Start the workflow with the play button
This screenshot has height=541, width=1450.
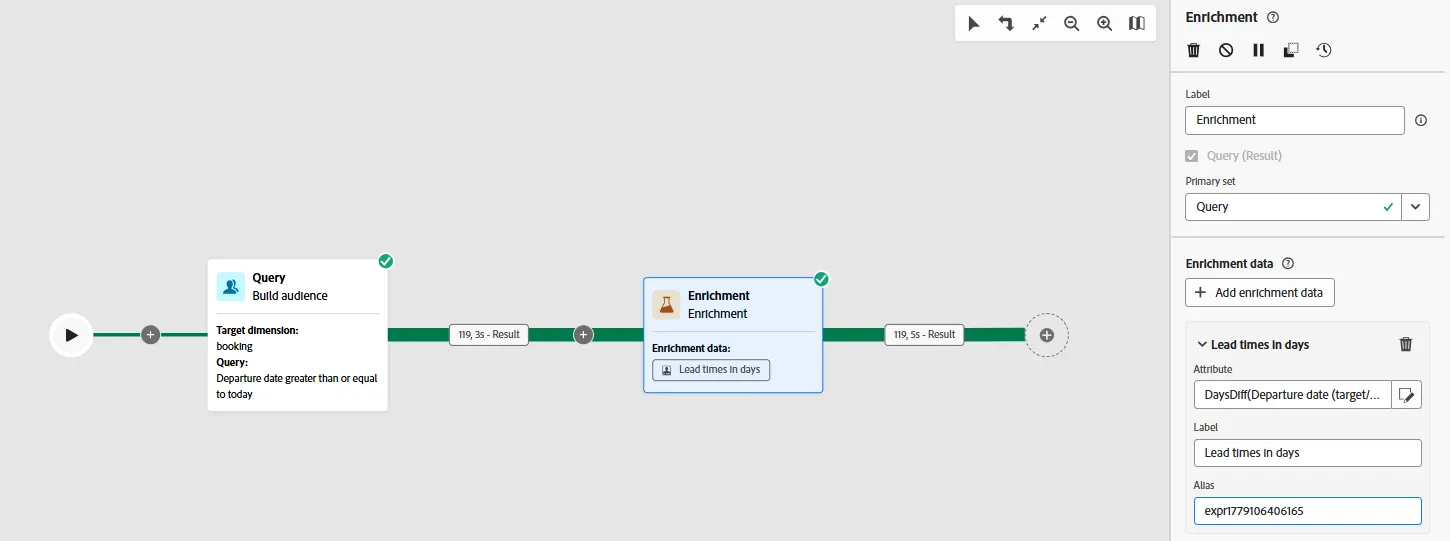[x=71, y=335]
